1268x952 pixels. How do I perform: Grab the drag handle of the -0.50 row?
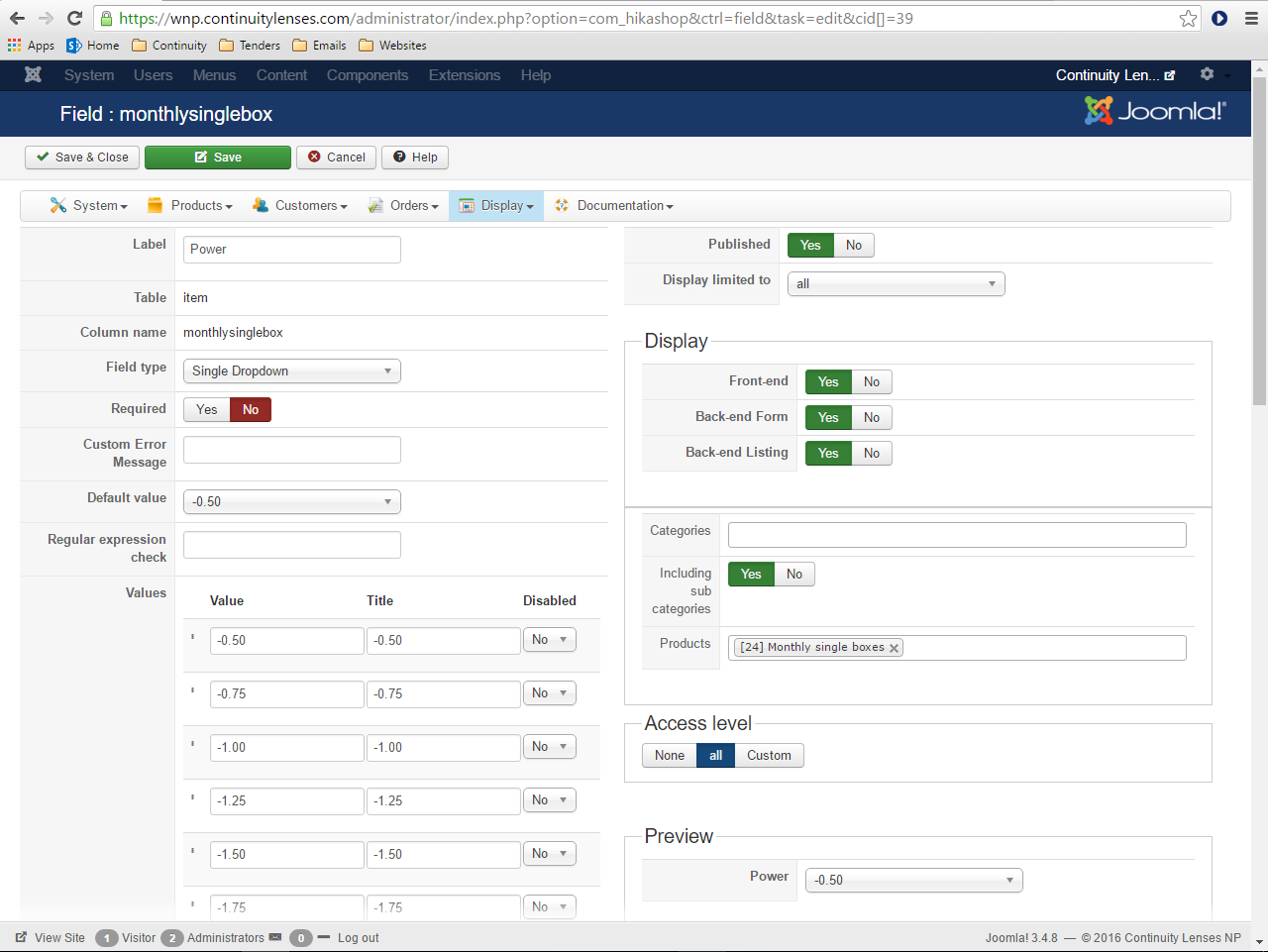(x=192, y=637)
